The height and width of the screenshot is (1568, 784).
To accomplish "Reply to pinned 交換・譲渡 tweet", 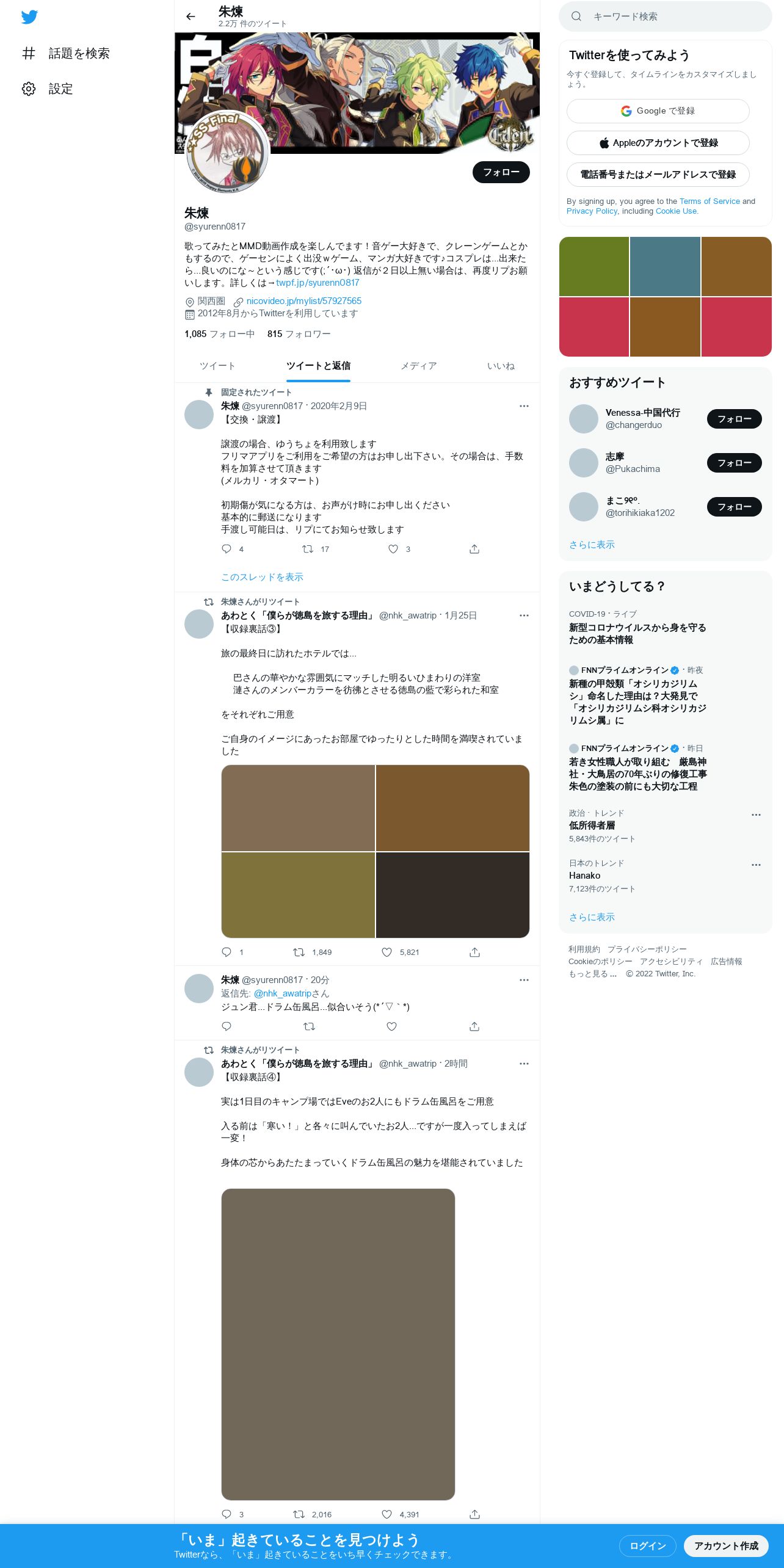I will tap(227, 549).
